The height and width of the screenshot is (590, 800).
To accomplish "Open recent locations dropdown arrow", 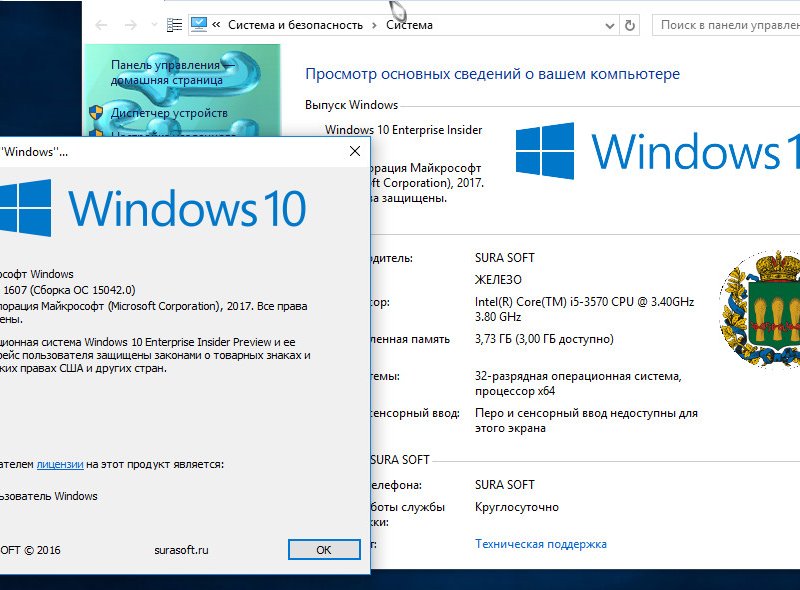I will (x=154, y=25).
